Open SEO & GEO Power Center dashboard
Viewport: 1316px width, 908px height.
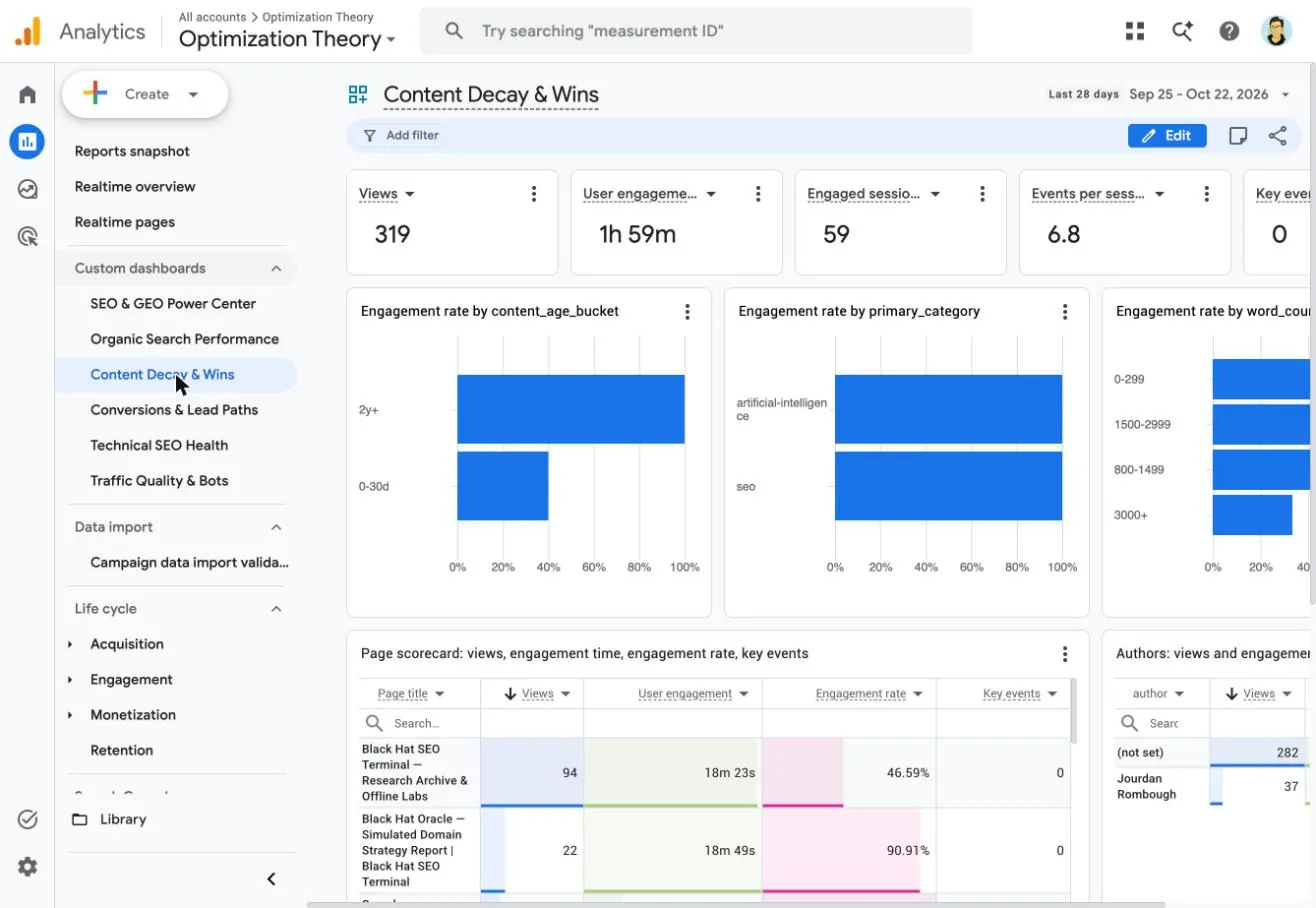point(173,304)
